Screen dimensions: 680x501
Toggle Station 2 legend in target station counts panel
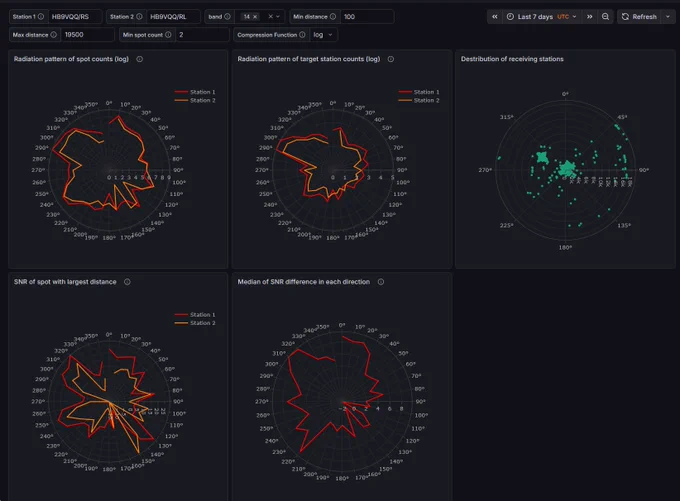418,100
